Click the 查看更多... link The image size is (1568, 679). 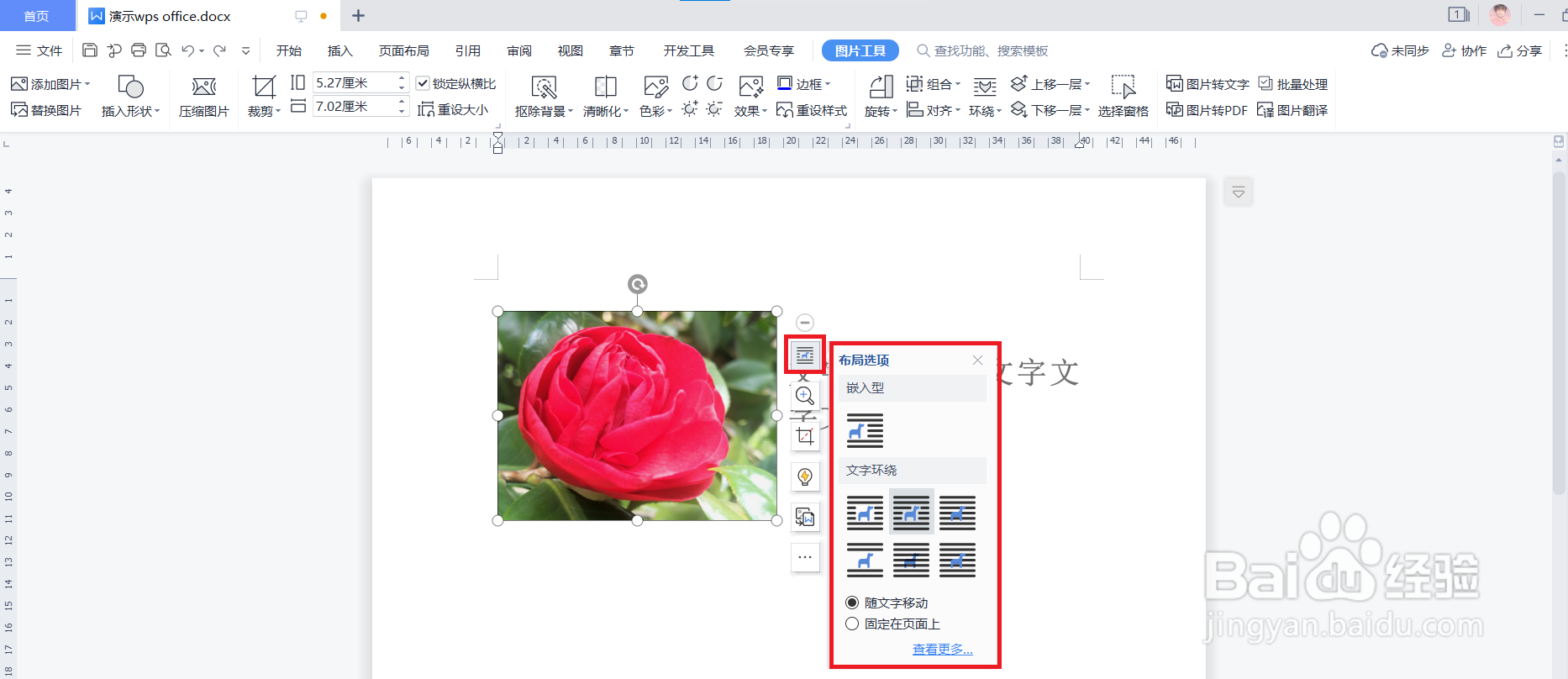[943, 649]
